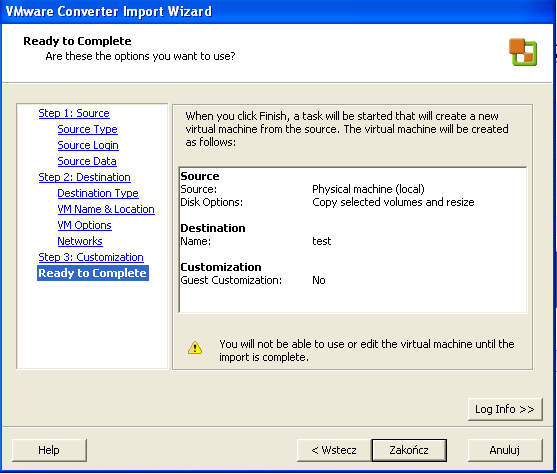Click the bold 'Customization' summary heading

(221, 267)
